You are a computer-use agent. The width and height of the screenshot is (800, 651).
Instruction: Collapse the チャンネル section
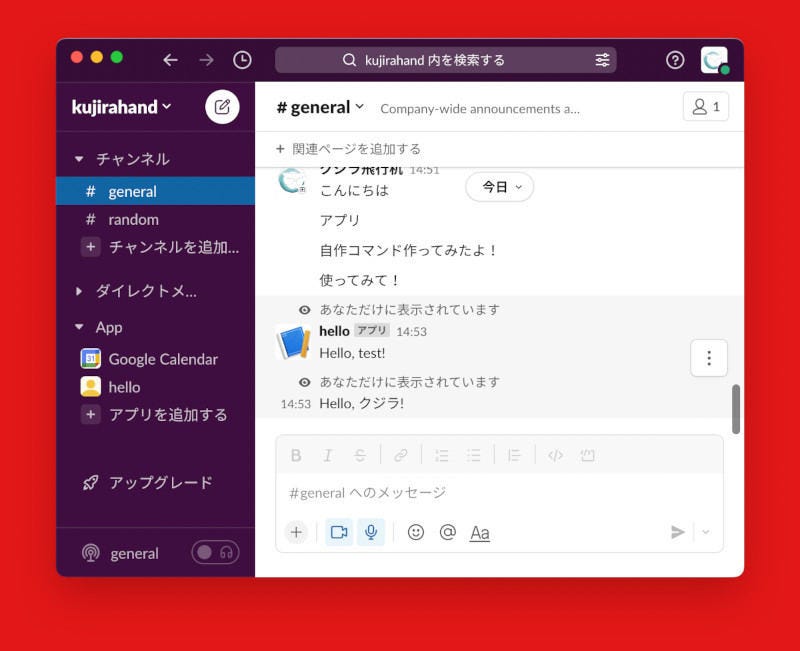click(79, 159)
